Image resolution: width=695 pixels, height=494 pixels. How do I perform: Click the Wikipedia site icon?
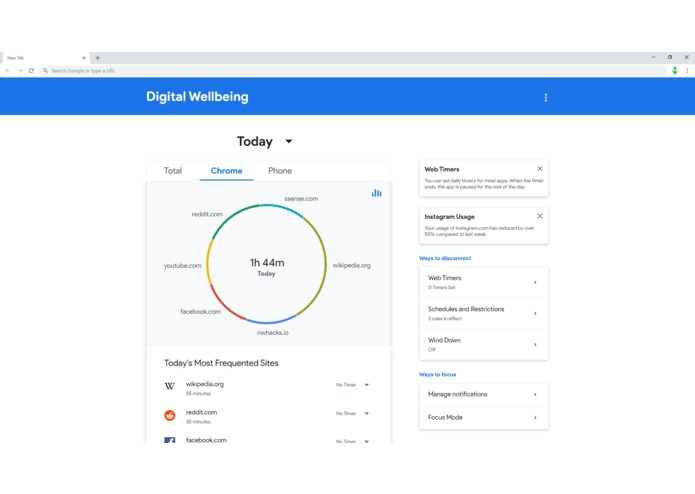point(170,386)
